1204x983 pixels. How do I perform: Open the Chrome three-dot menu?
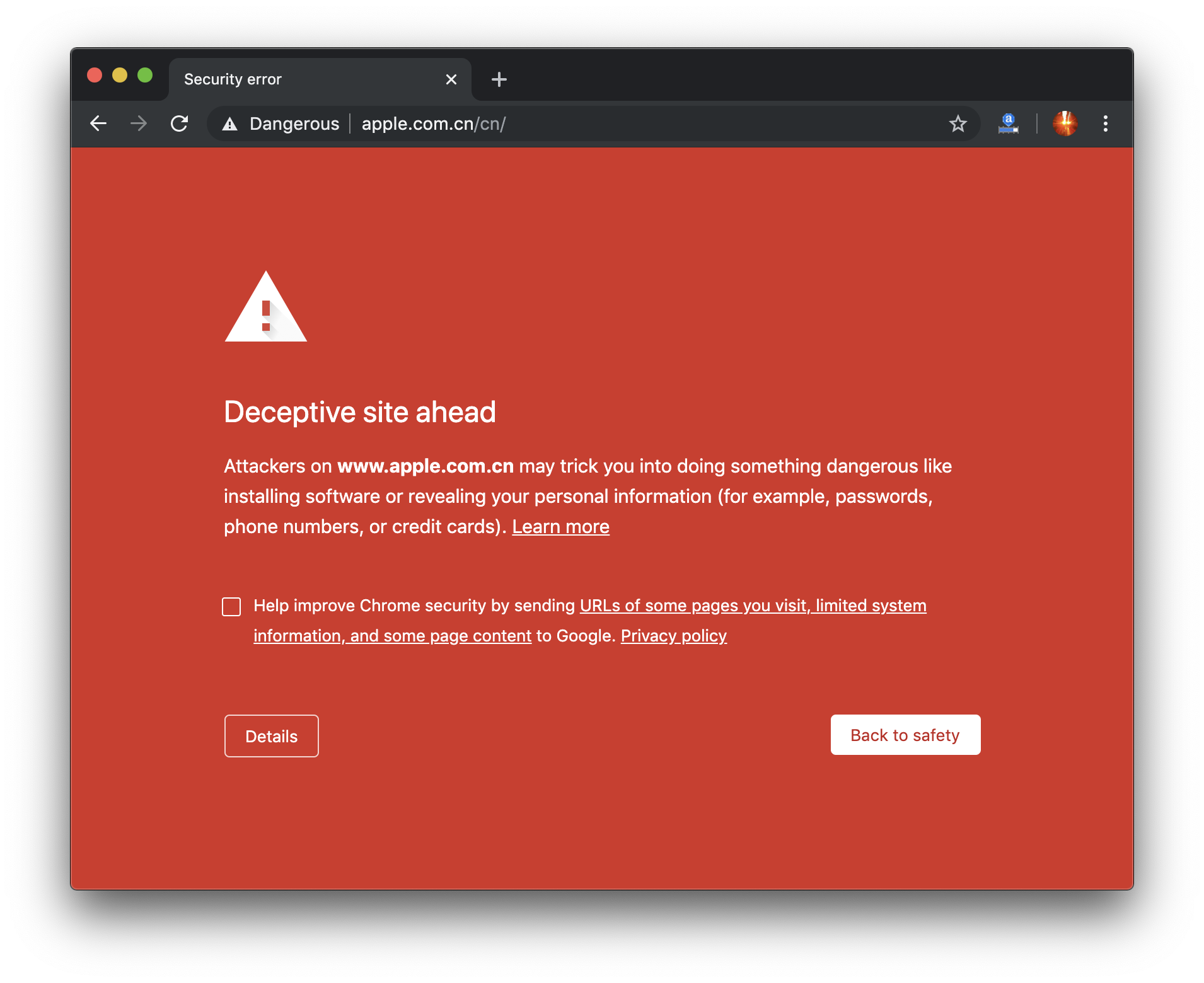tap(1105, 124)
